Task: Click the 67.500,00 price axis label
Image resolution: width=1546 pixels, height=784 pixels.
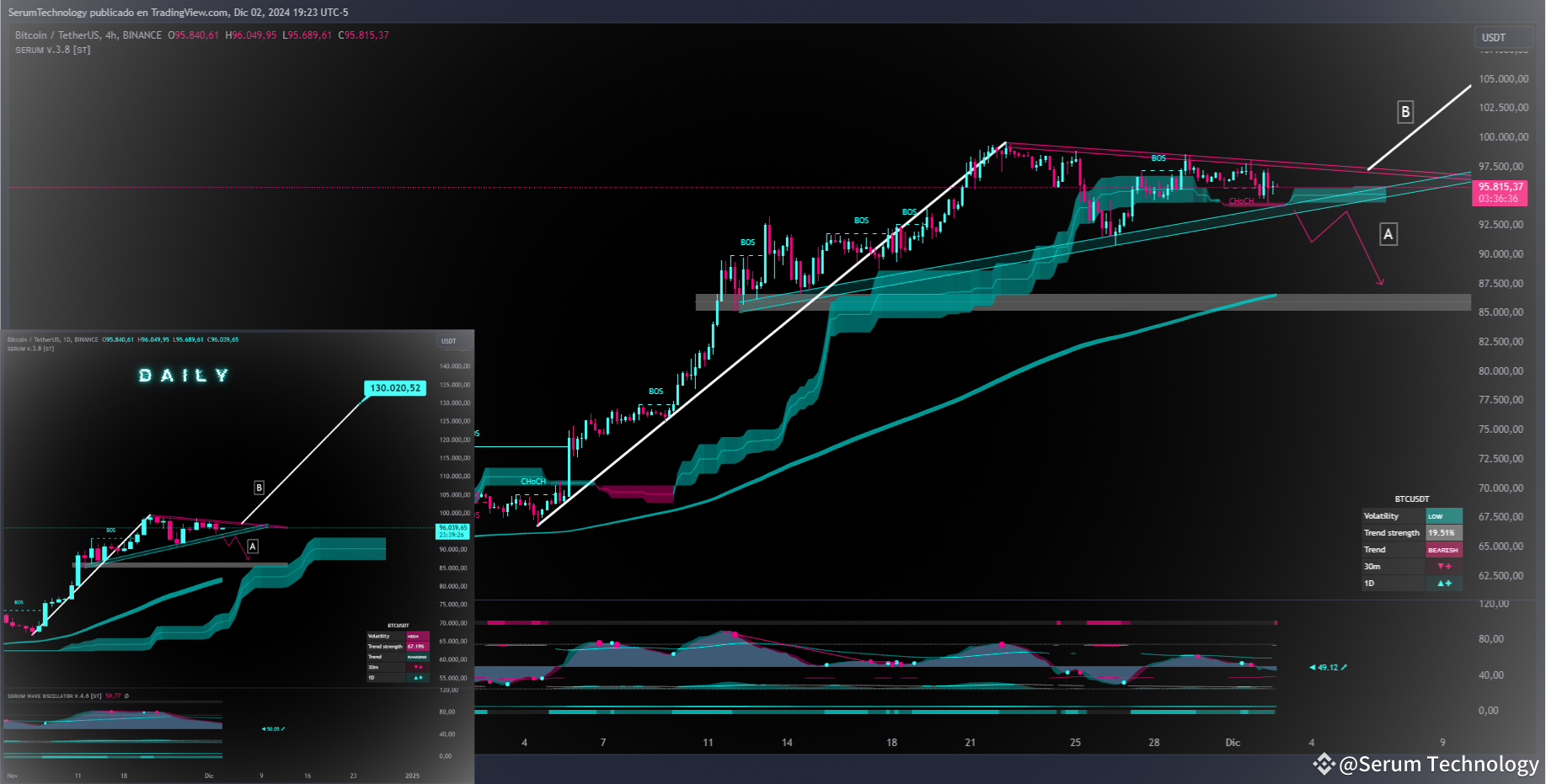Action: (x=1501, y=517)
